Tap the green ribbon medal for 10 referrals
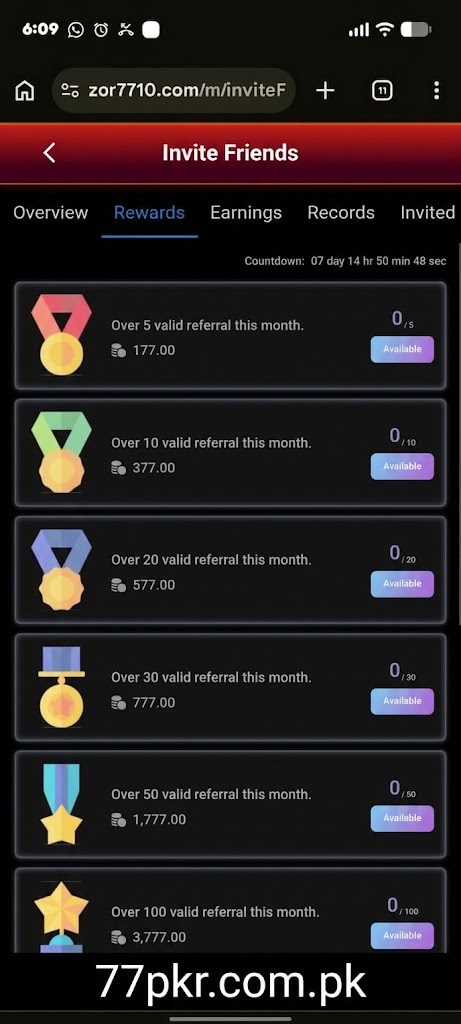The width and height of the screenshot is (461, 1024). 61,452
